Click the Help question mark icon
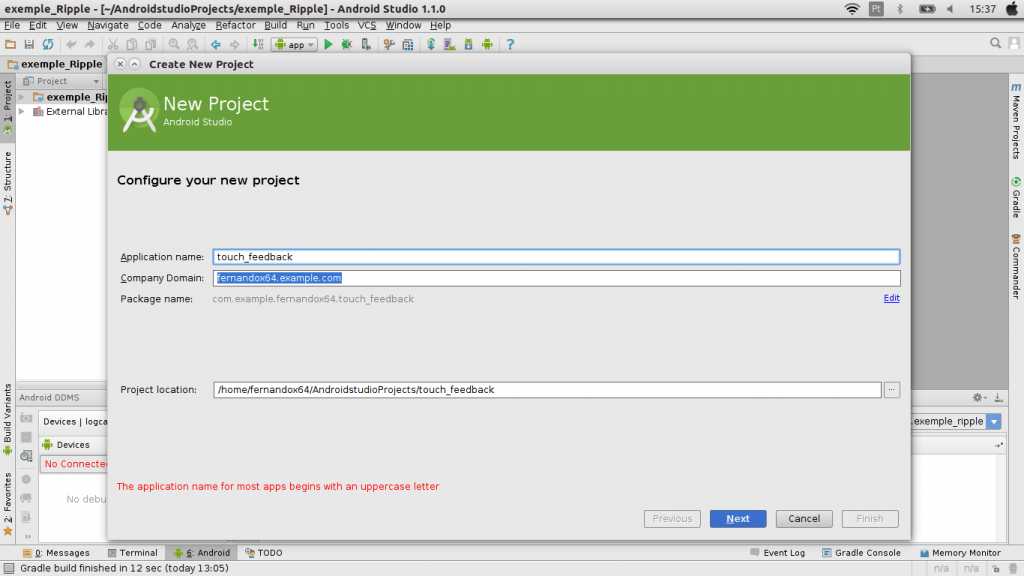Viewport: 1024px width, 576px height. (x=510, y=44)
